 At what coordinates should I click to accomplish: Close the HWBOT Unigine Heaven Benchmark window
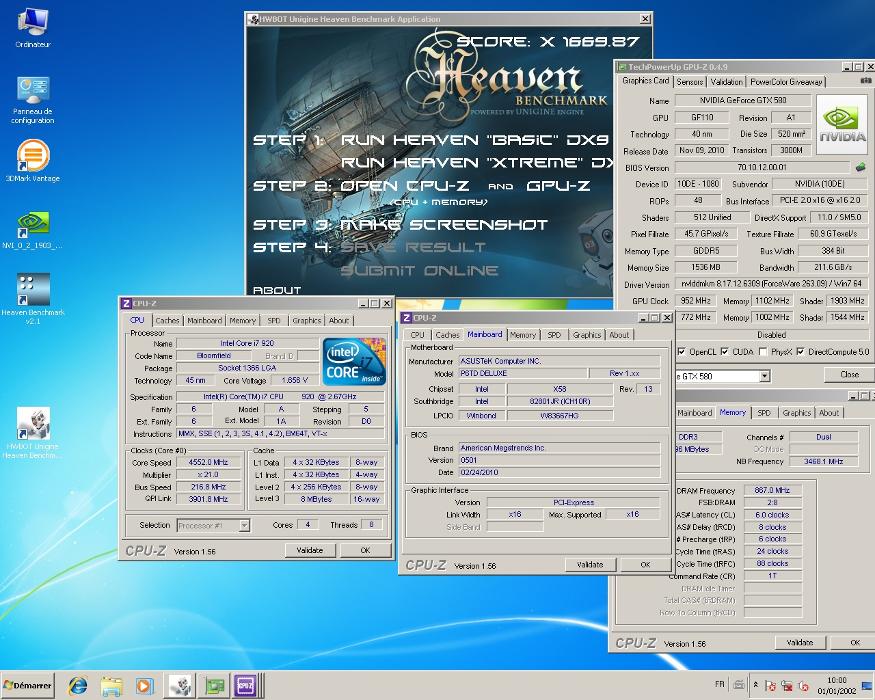pyautogui.click(x=645, y=19)
